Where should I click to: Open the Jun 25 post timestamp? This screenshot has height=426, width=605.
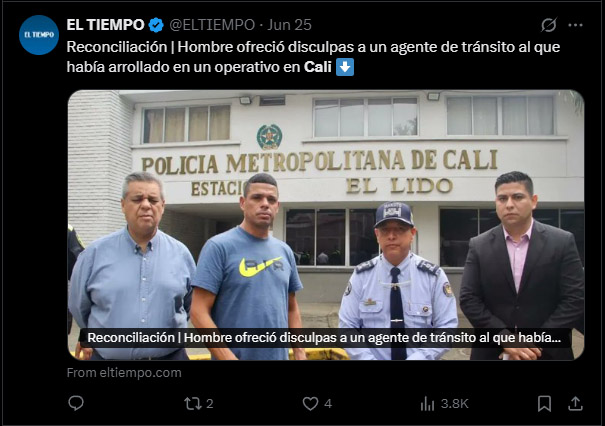click(x=289, y=25)
